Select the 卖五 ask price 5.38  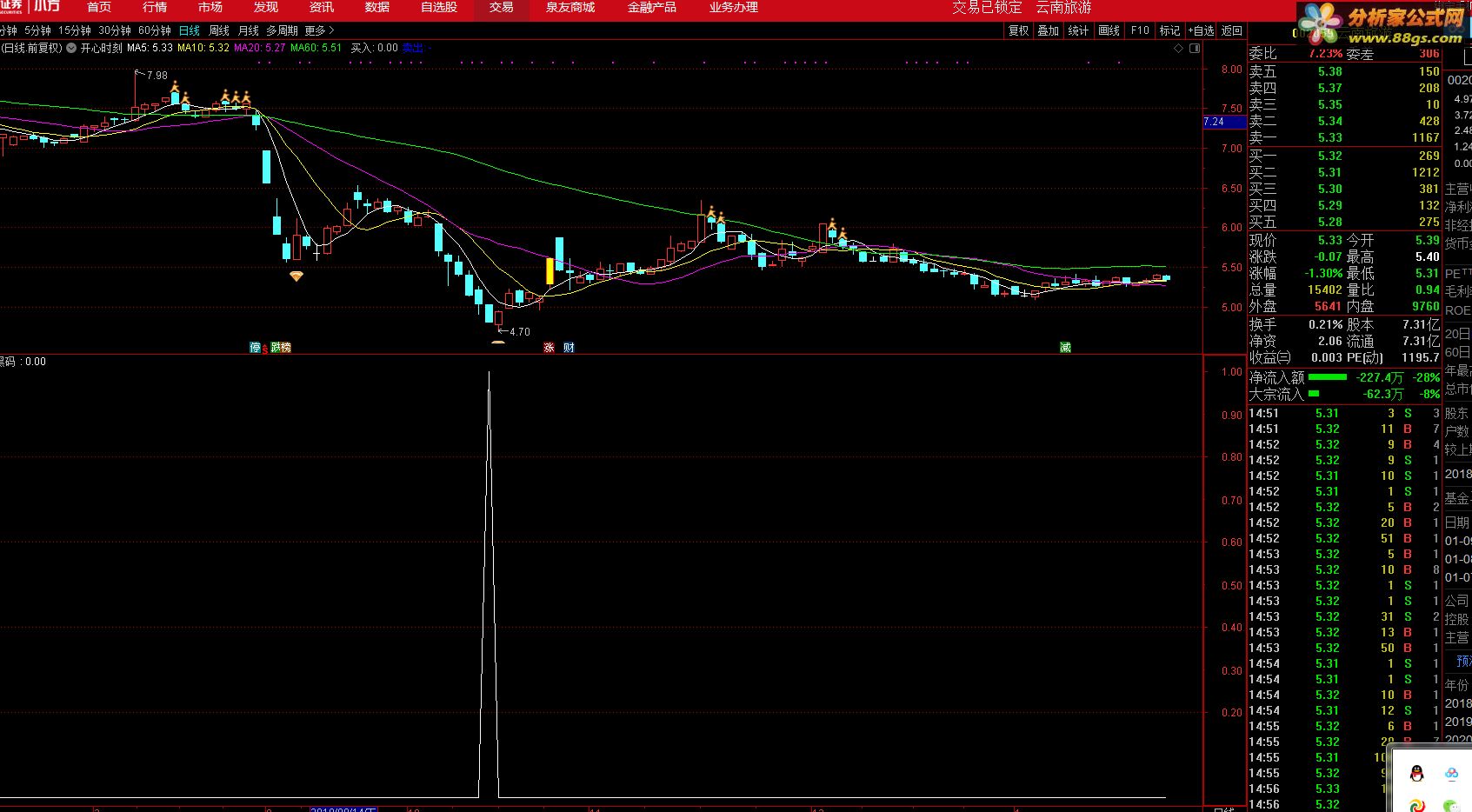pyautogui.click(x=1329, y=71)
